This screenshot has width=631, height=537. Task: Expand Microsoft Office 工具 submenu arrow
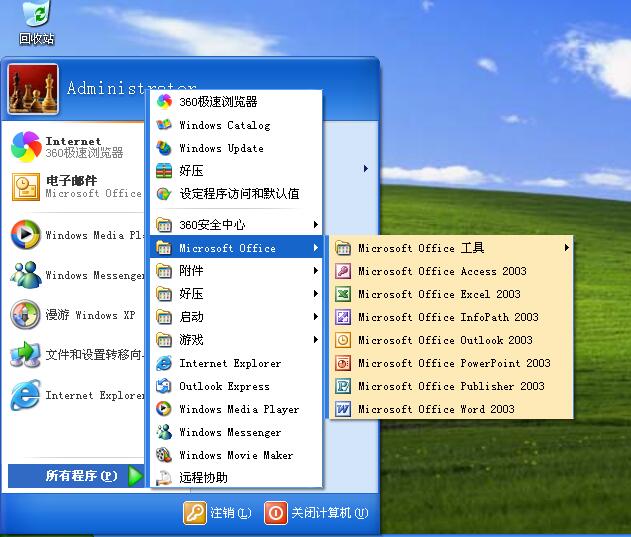click(x=567, y=248)
